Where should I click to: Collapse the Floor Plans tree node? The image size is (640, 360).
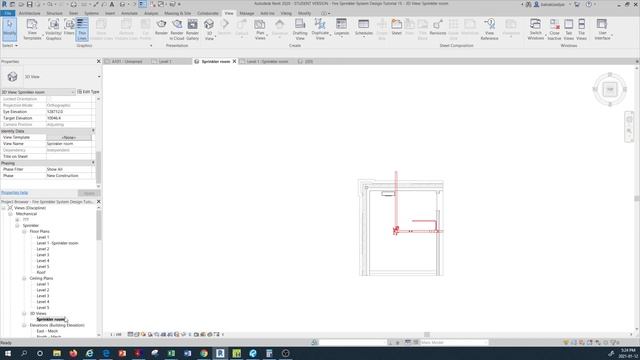click(x=24, y=231)
